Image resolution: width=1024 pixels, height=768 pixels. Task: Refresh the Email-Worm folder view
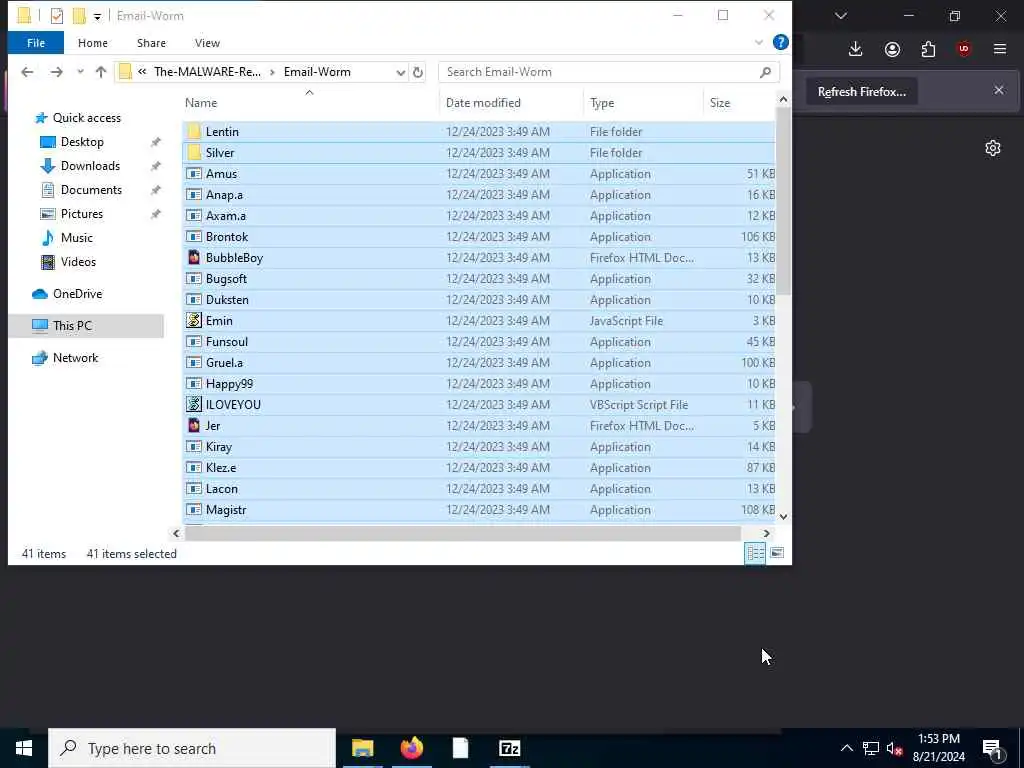[x=418, y=72]
